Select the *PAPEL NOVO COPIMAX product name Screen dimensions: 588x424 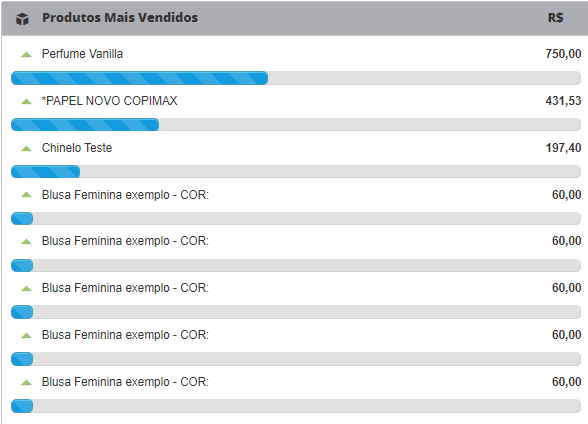(109, 101)
